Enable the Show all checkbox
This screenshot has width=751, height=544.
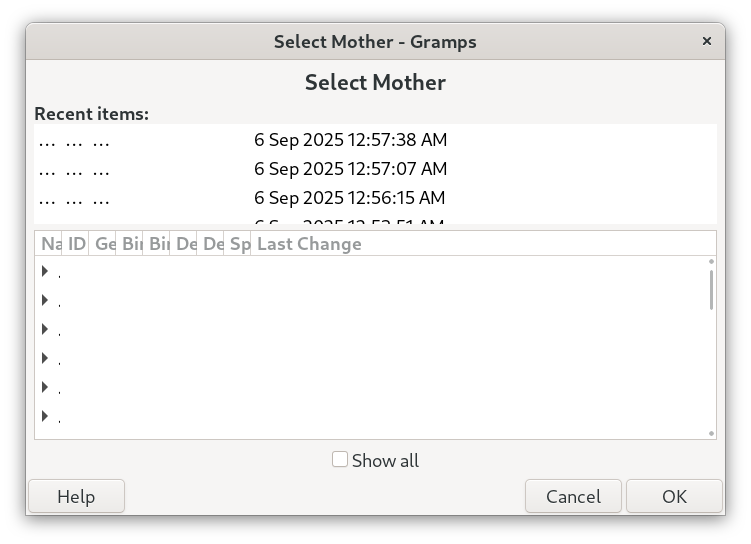(x=340, y=460)
